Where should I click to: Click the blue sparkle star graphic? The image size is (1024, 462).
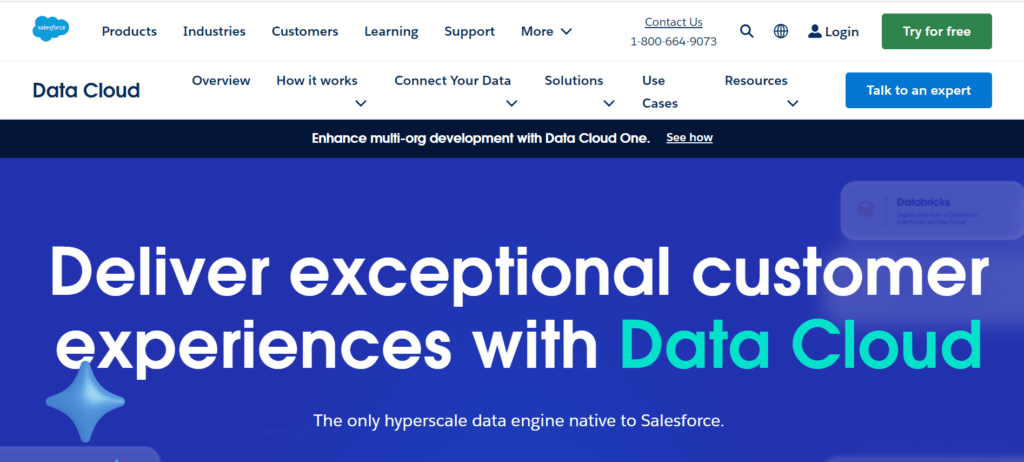click(86, 402)
